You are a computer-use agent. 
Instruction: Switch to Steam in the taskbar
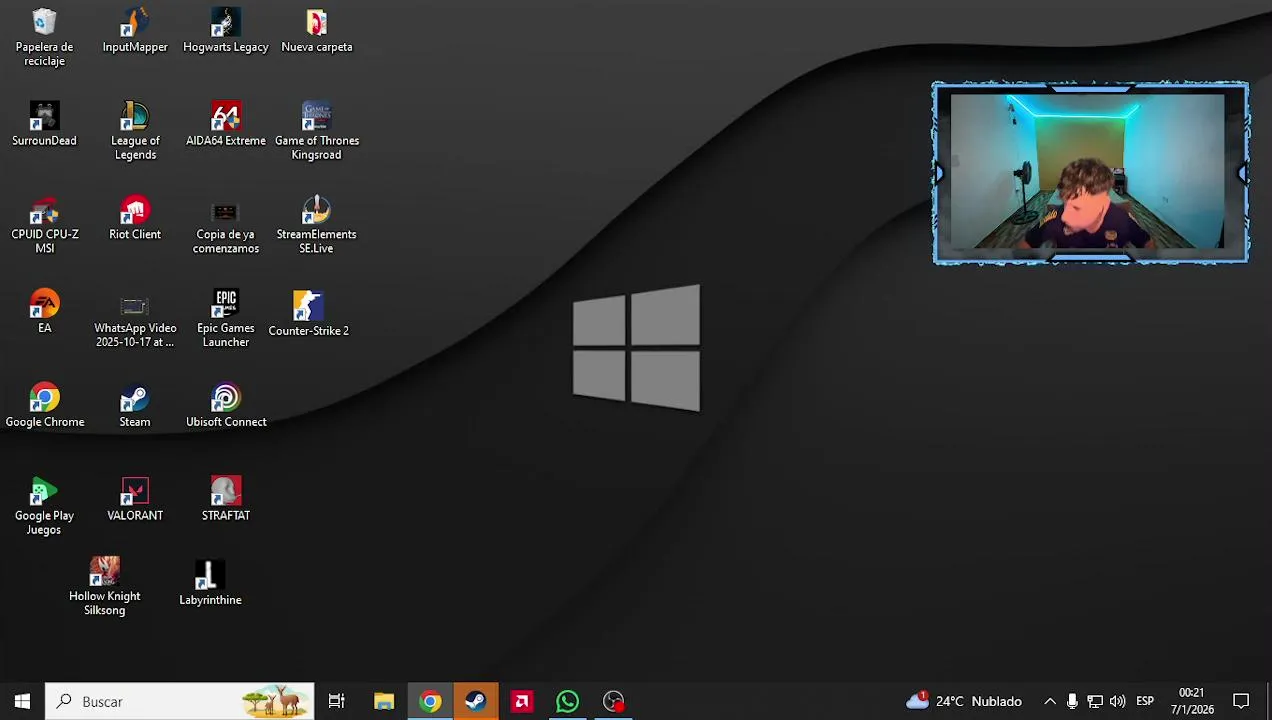[476, 701]
